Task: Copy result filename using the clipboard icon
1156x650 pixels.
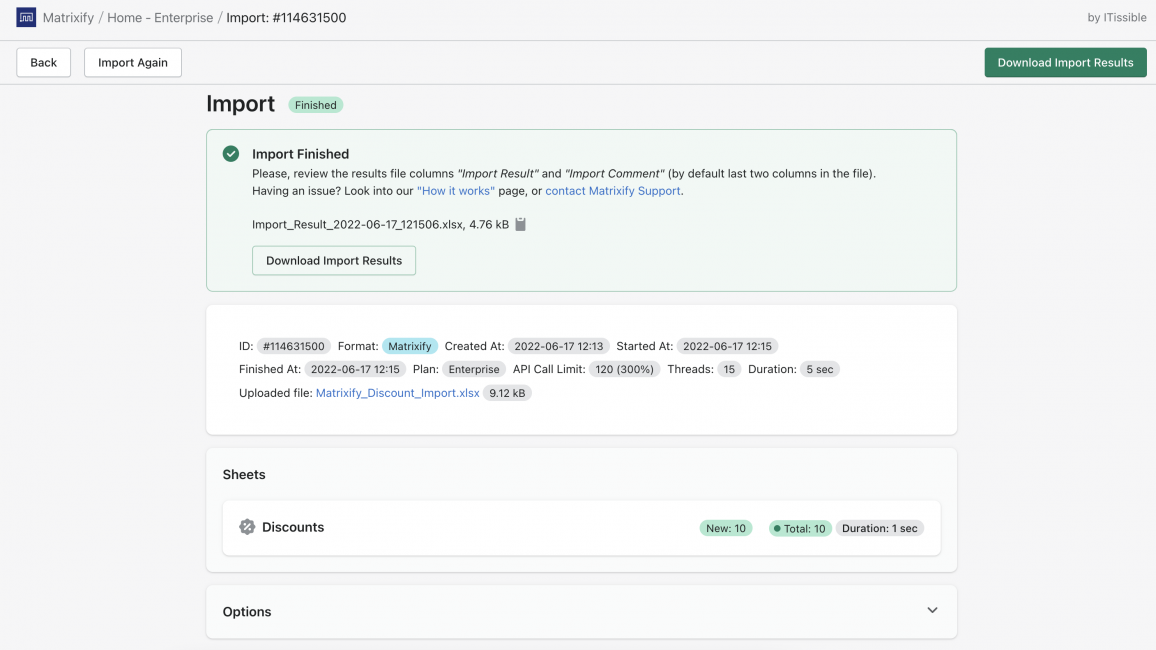Action: point(518,225)
